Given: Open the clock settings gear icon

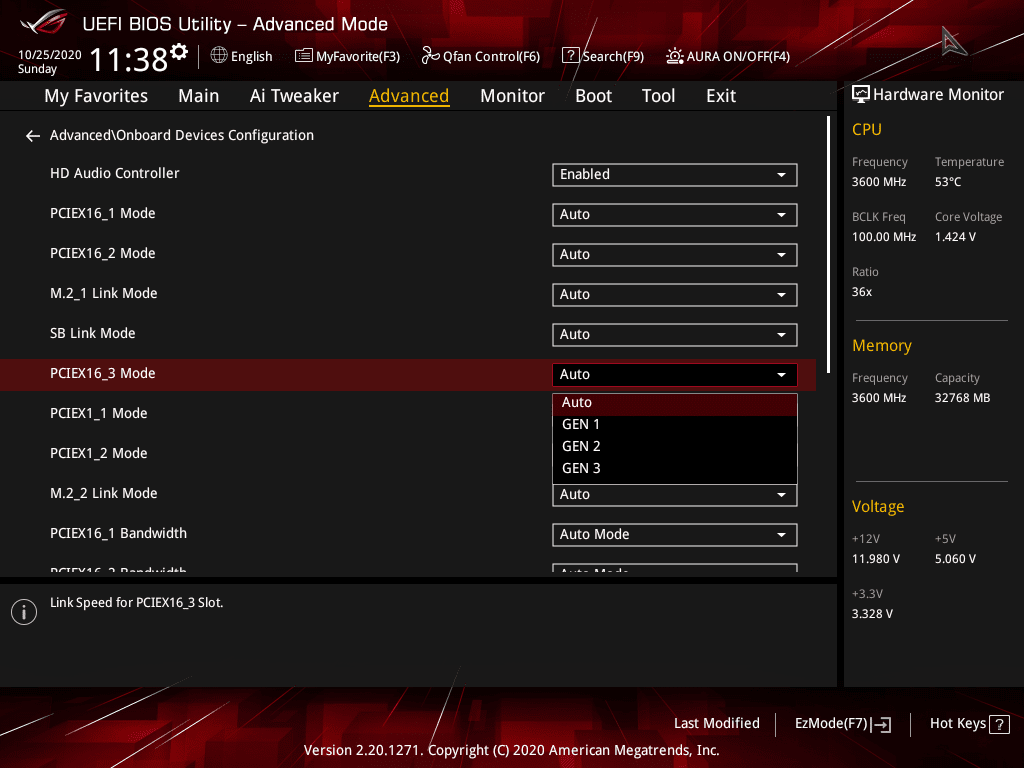Looking at the screenshot, I should click(179, 51).
